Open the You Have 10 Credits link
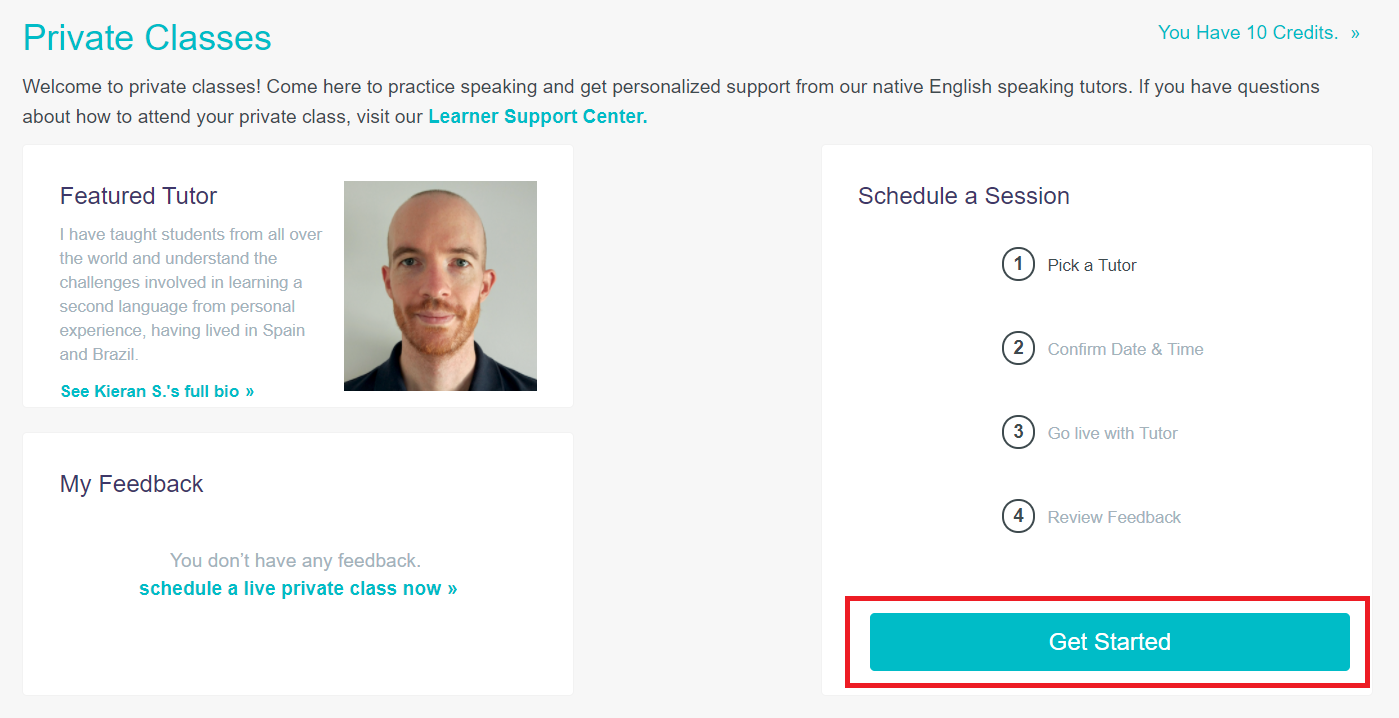The width and height of the screenshot is (1399, 718). tap(1248, 33)
